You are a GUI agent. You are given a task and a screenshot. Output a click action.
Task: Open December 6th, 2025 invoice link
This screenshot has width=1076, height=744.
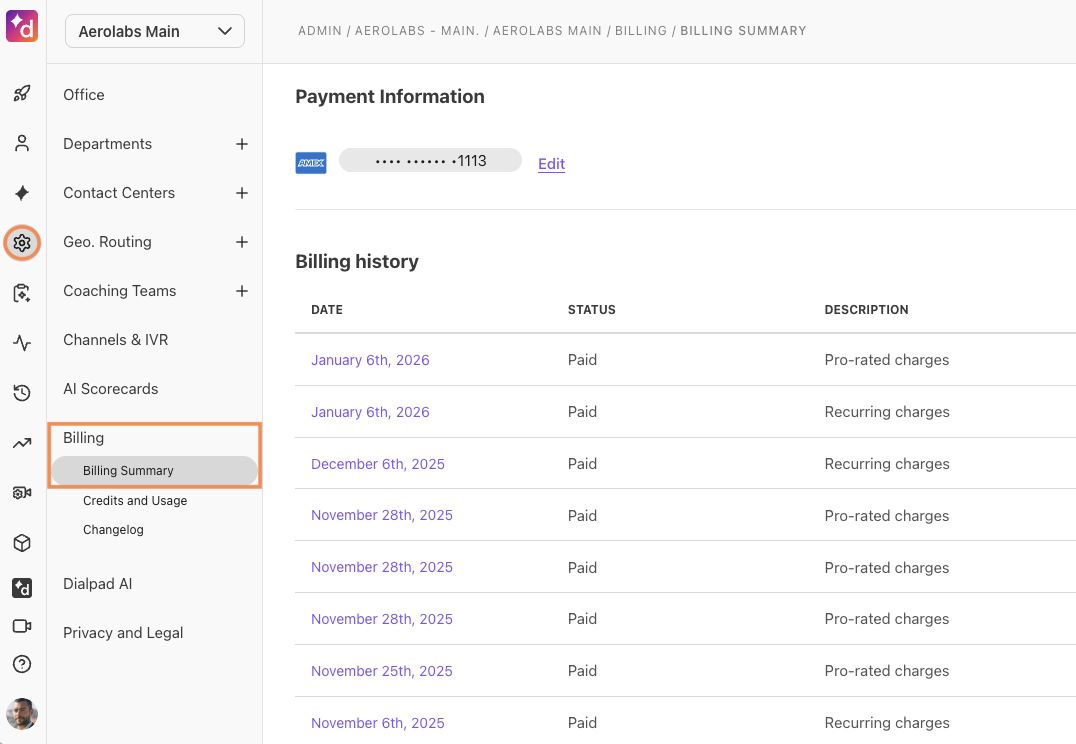[378, 464]
